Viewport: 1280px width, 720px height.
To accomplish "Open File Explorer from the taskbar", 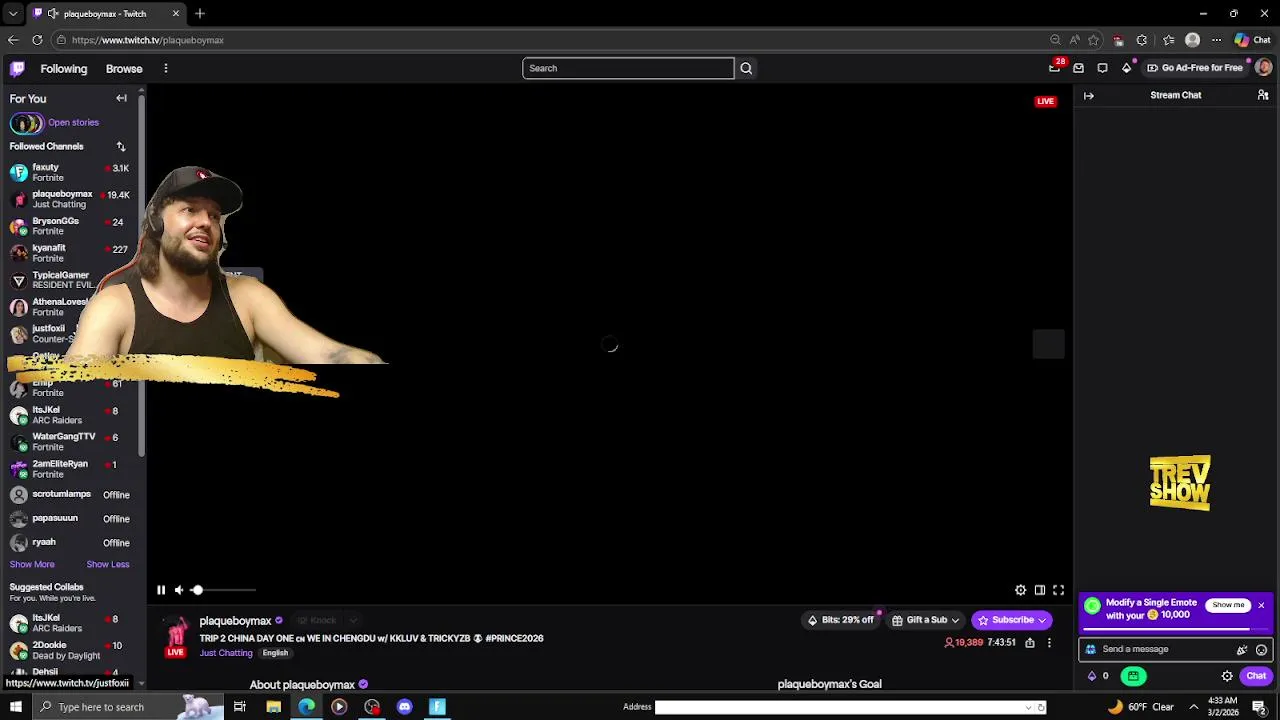I will coord(273,707).
